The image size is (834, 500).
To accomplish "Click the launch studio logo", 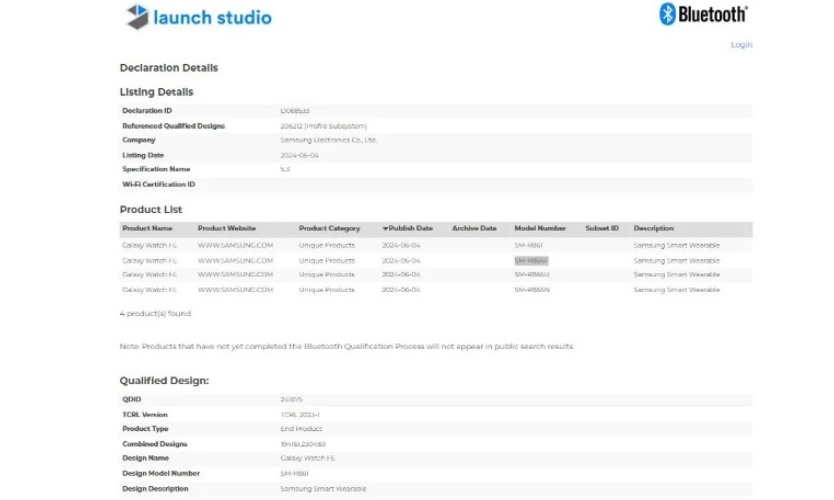I will [x=198, y=16].
